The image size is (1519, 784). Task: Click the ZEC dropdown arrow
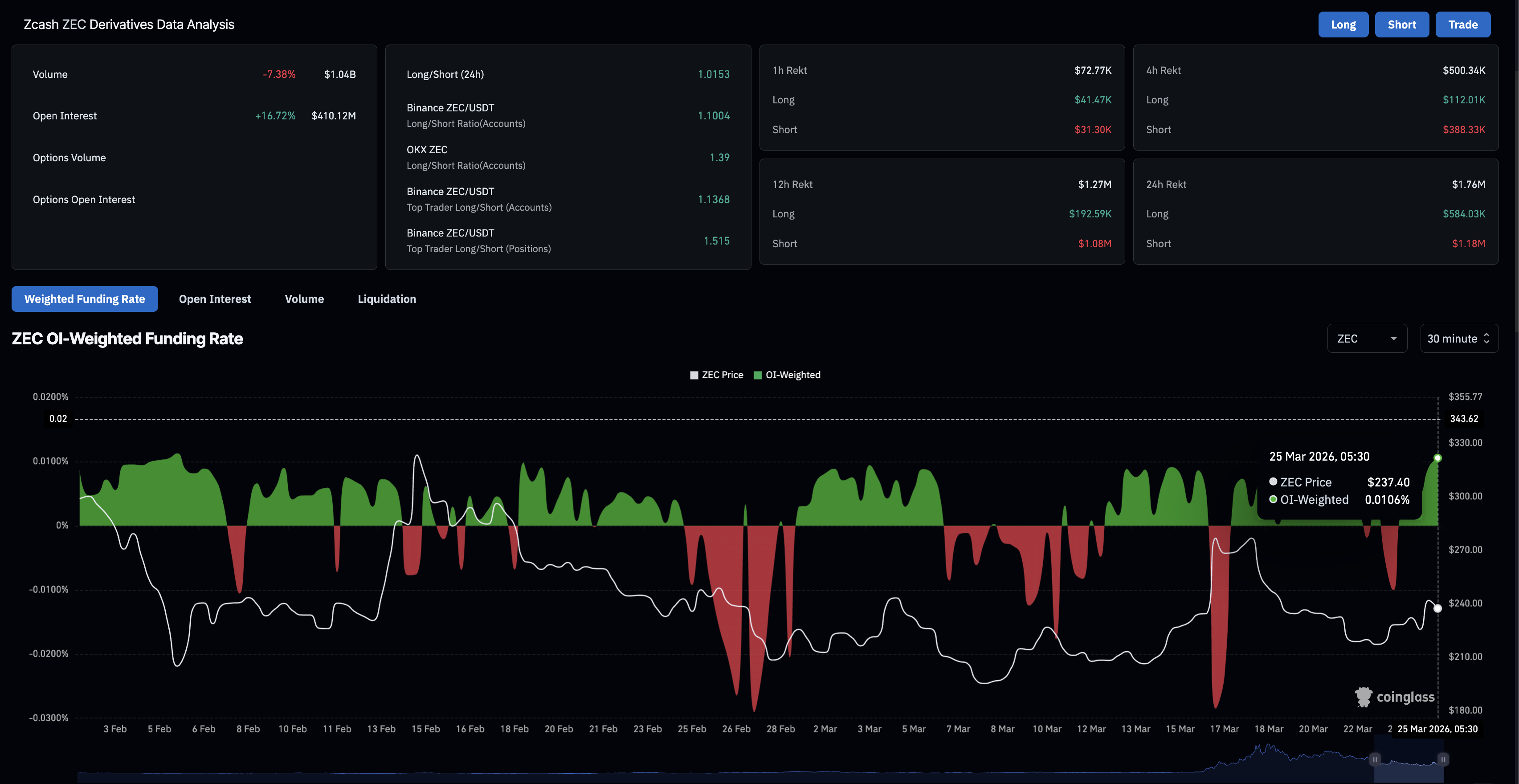click(x=1393, y=339)
